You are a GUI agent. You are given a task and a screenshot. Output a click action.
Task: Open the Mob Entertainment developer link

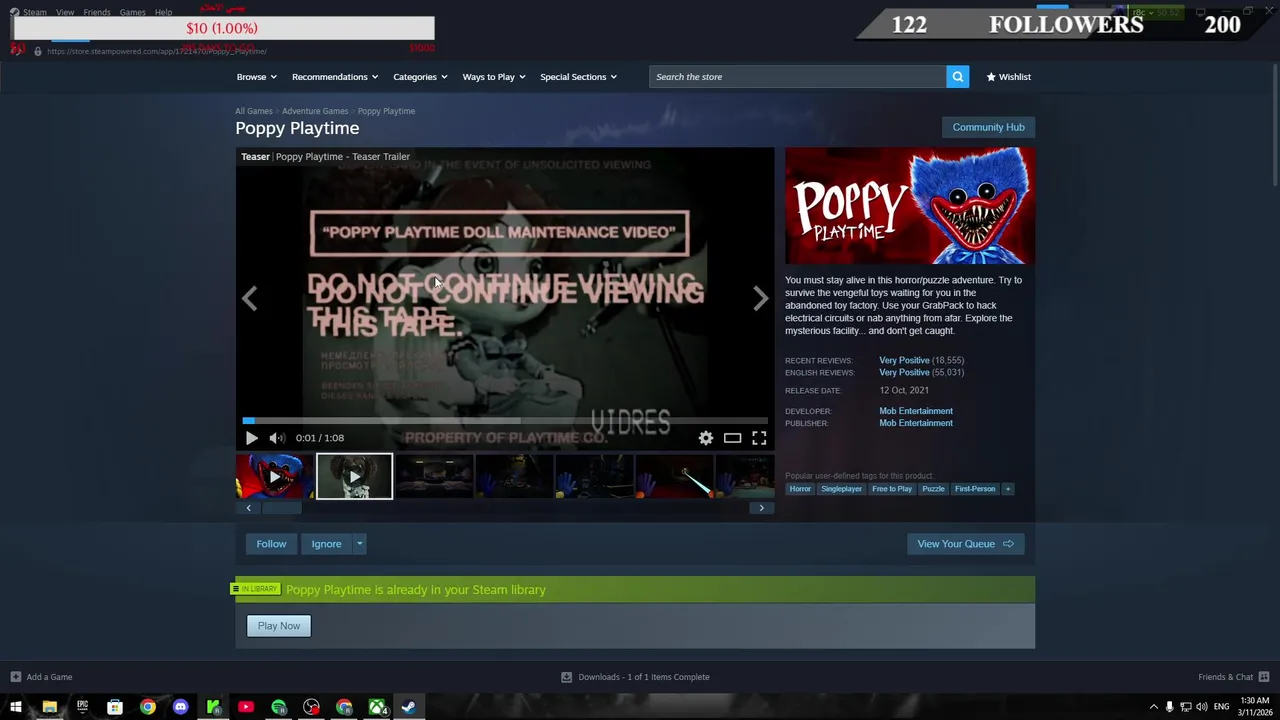pyautogui.click(x=916, y=411)
